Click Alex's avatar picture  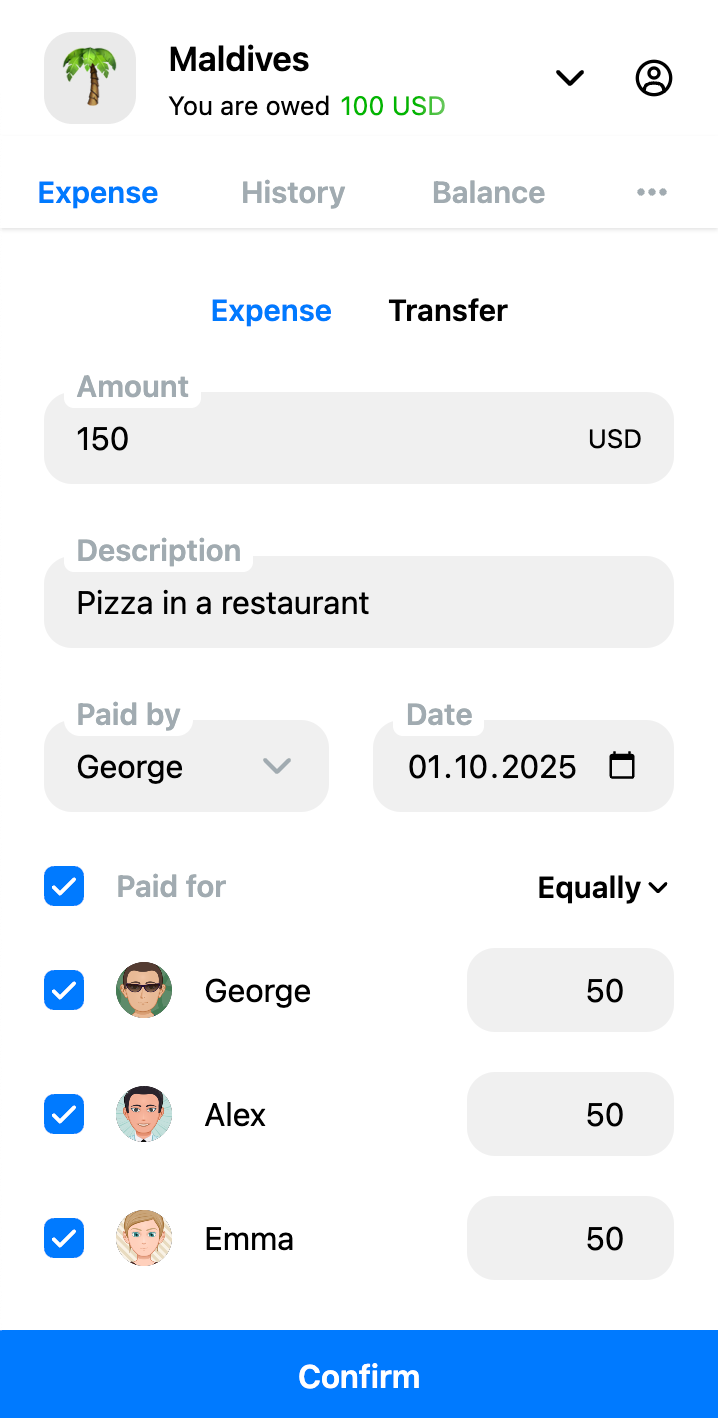[x=143, y=1114]
